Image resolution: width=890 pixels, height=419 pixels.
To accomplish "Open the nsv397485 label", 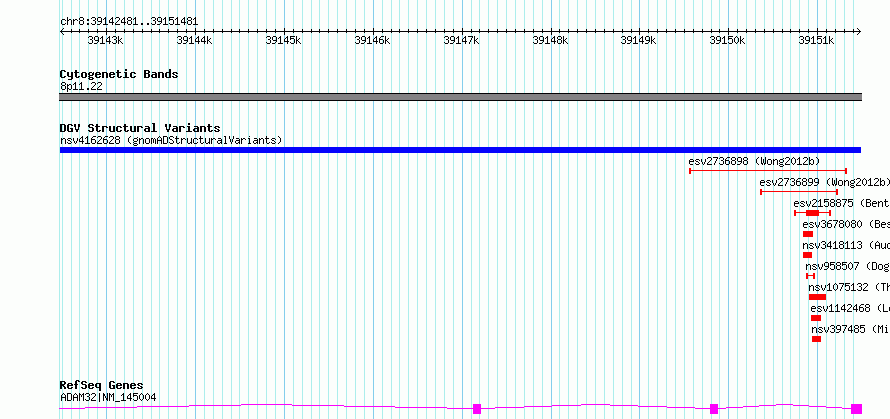I will [850, 329].
